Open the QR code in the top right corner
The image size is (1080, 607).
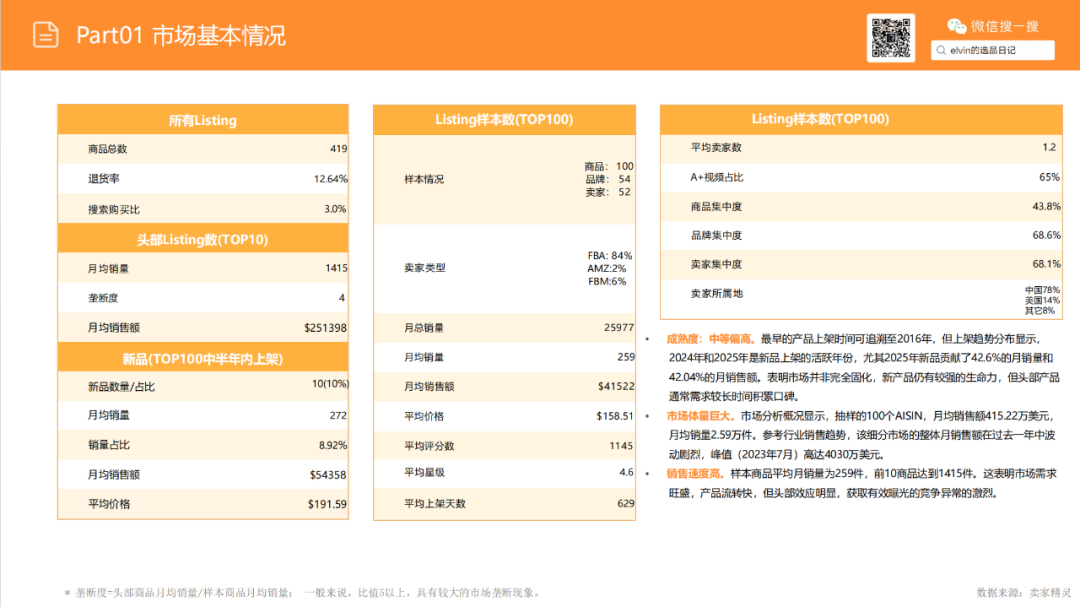[893, 37]
